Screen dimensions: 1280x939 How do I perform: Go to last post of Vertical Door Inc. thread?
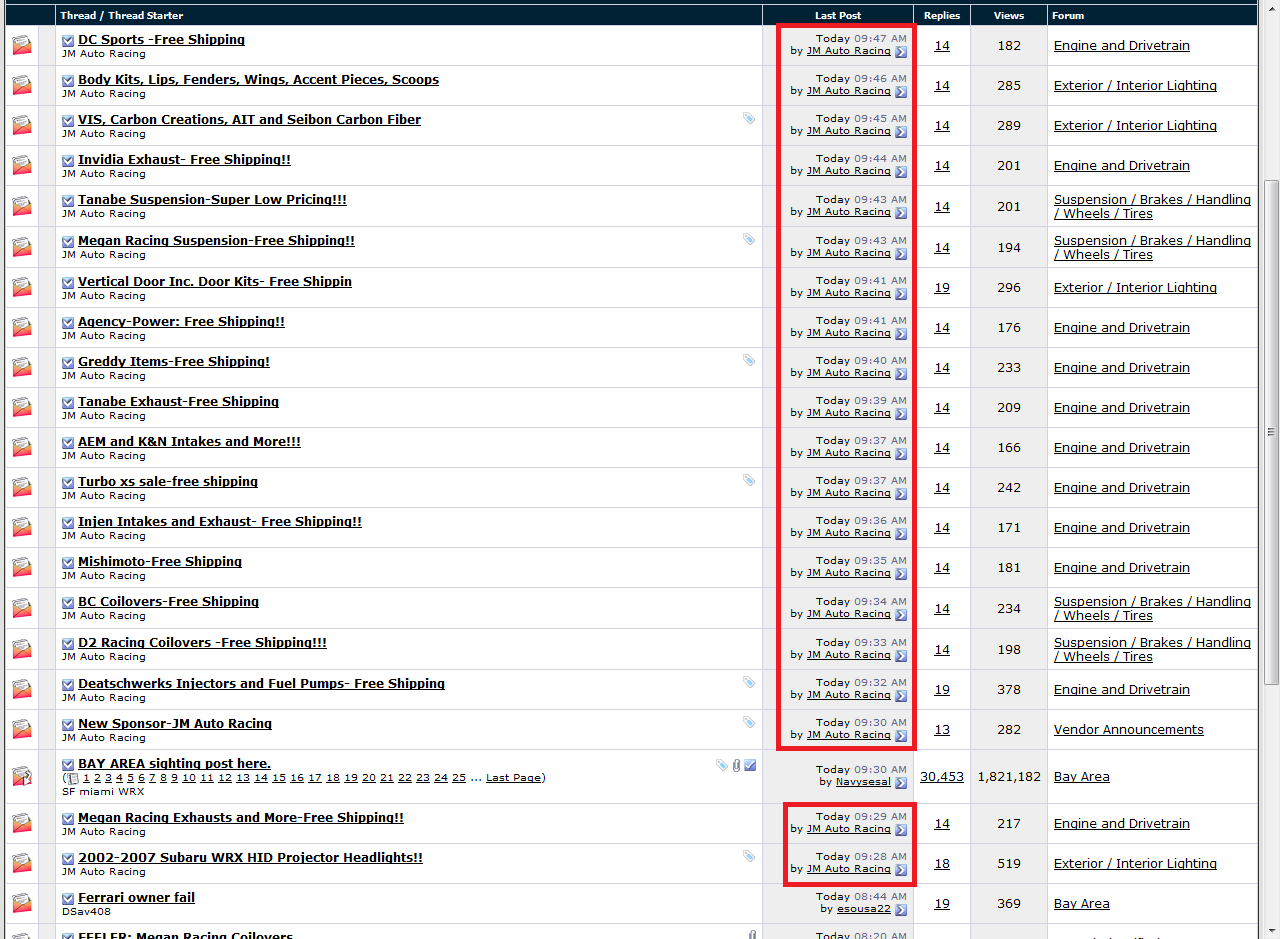click(901, 294)
